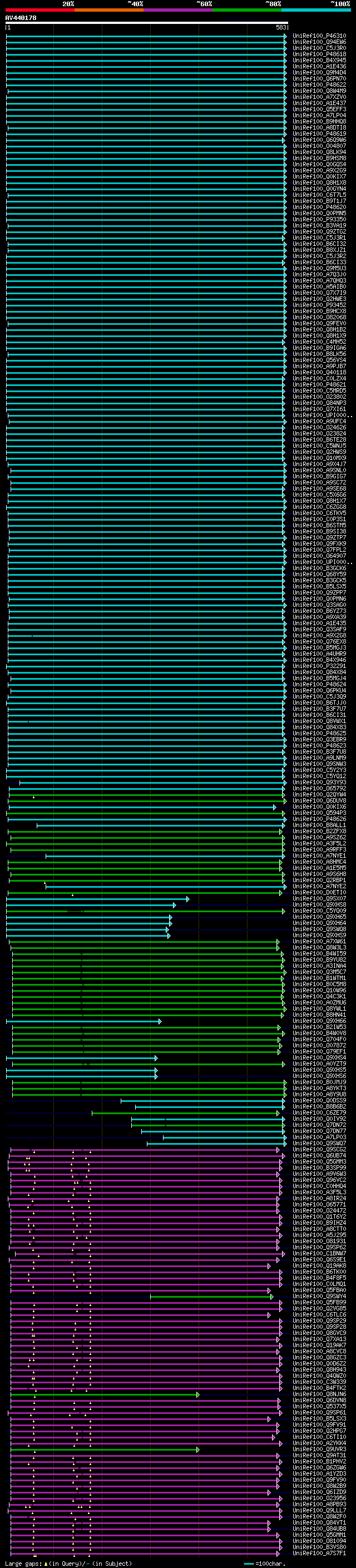The height and width of the screenshot is (1568, 356).
Task: Select hit label UniRef100_B9HSM8
Action: (319, 157)
